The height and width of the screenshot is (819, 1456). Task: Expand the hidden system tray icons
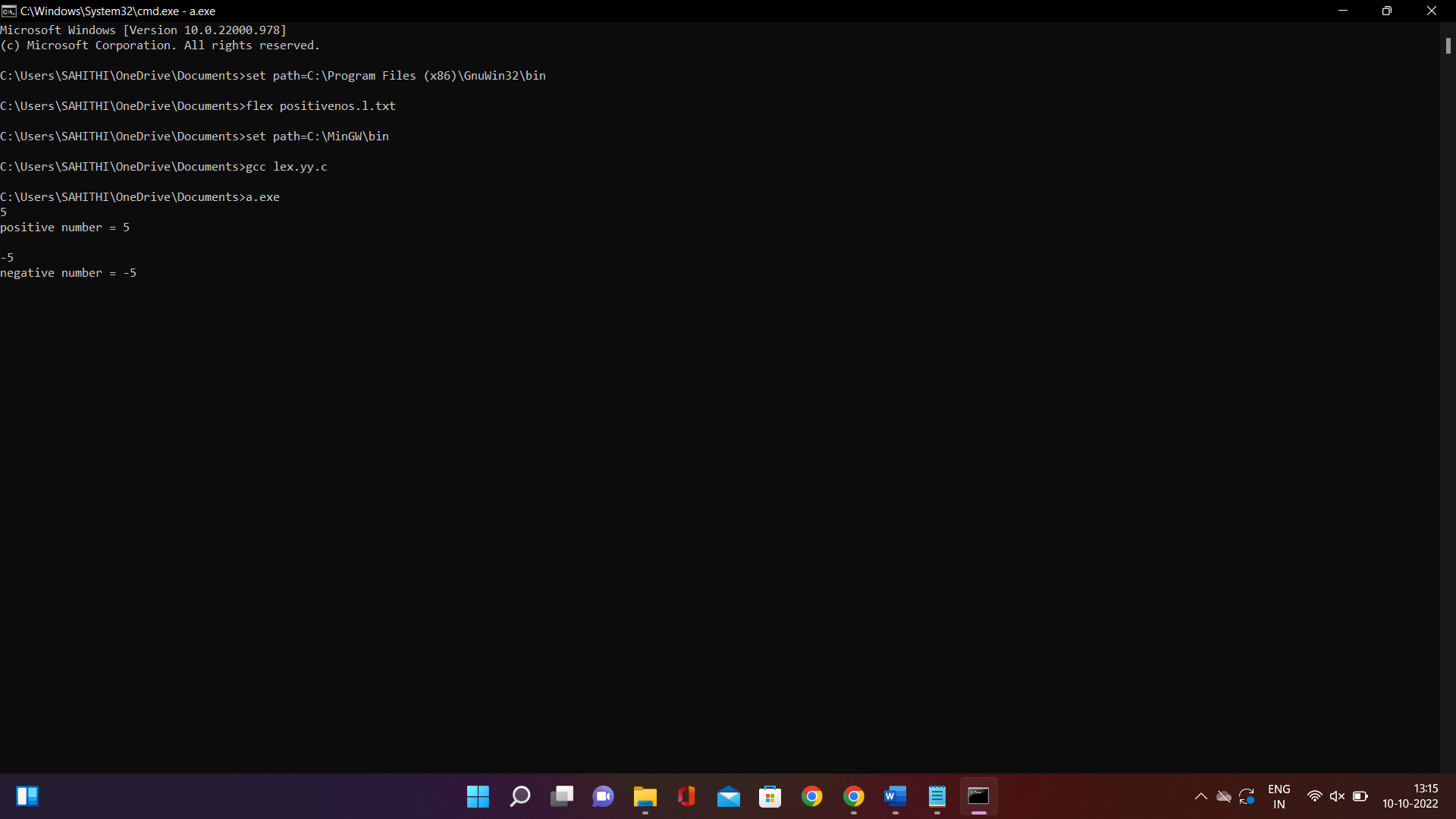[1200, 796]
